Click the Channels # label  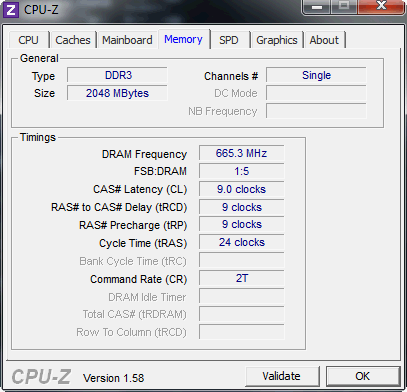click(x=231, y=76)
